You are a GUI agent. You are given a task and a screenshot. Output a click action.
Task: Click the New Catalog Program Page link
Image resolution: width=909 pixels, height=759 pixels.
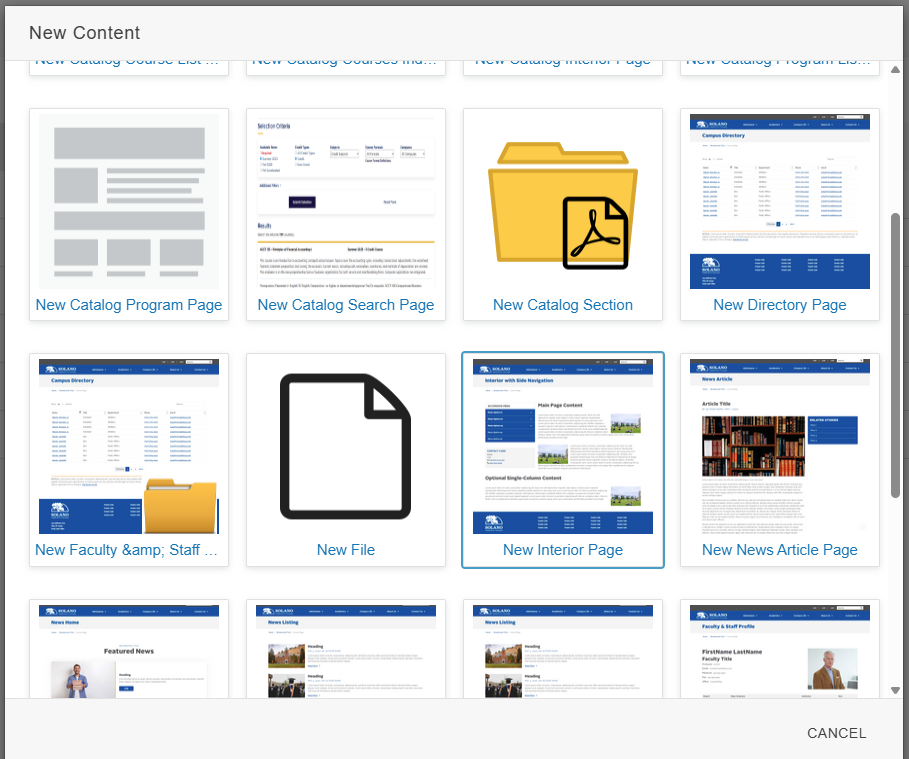coord(129,305)
